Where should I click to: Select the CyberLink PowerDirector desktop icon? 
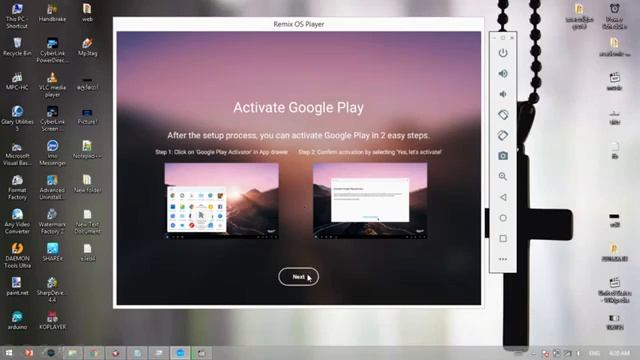tap(52, 50)
